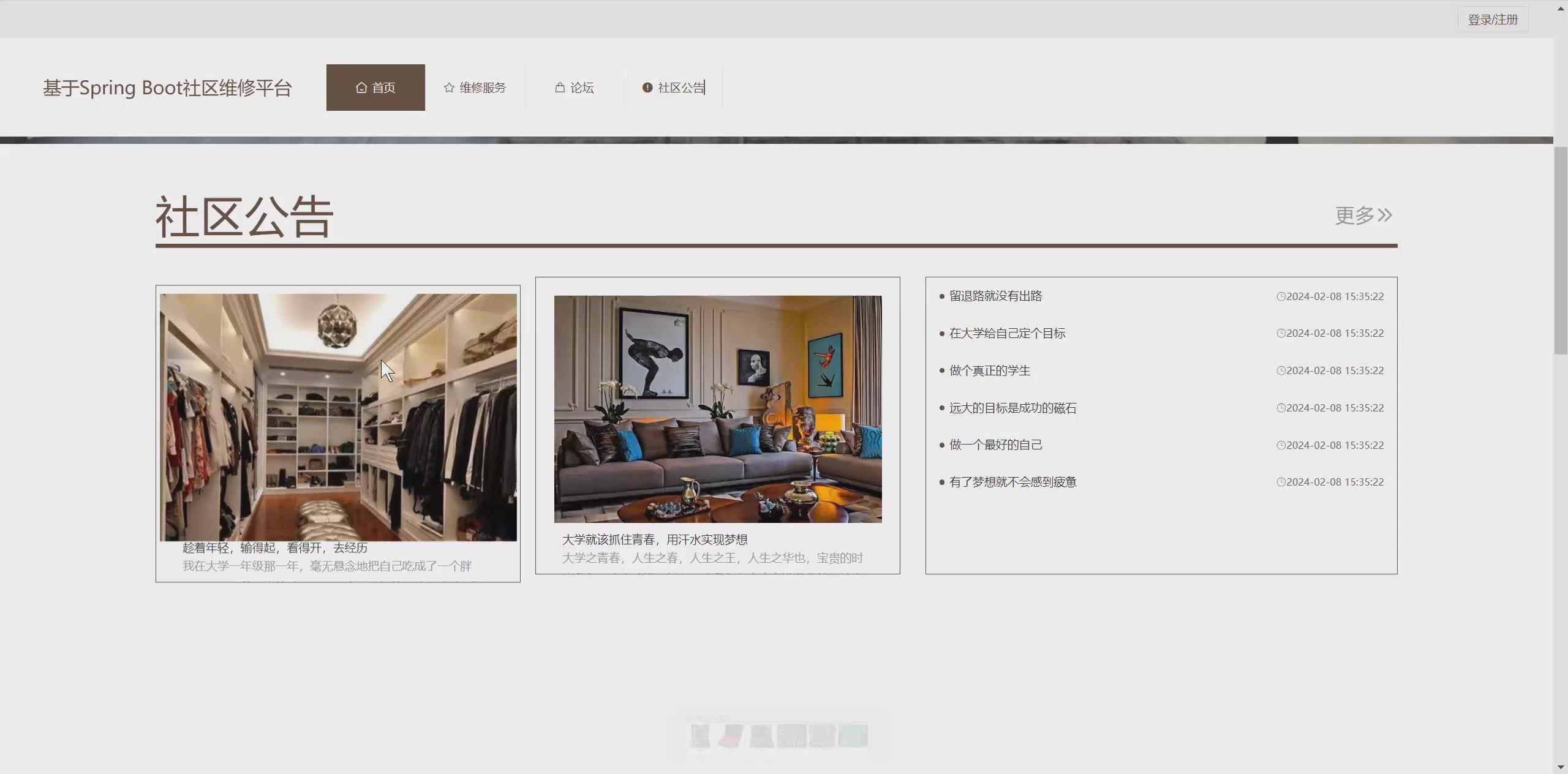The width and height of the screenshot is (1568, 774).
Task: Click the home icon in 首页 tab
Action: [x=361, y=88]
